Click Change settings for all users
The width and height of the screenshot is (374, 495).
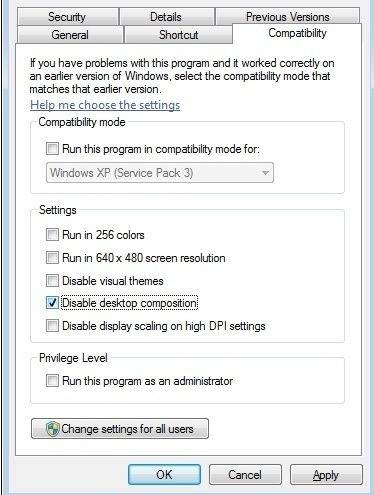click(120, 429)
